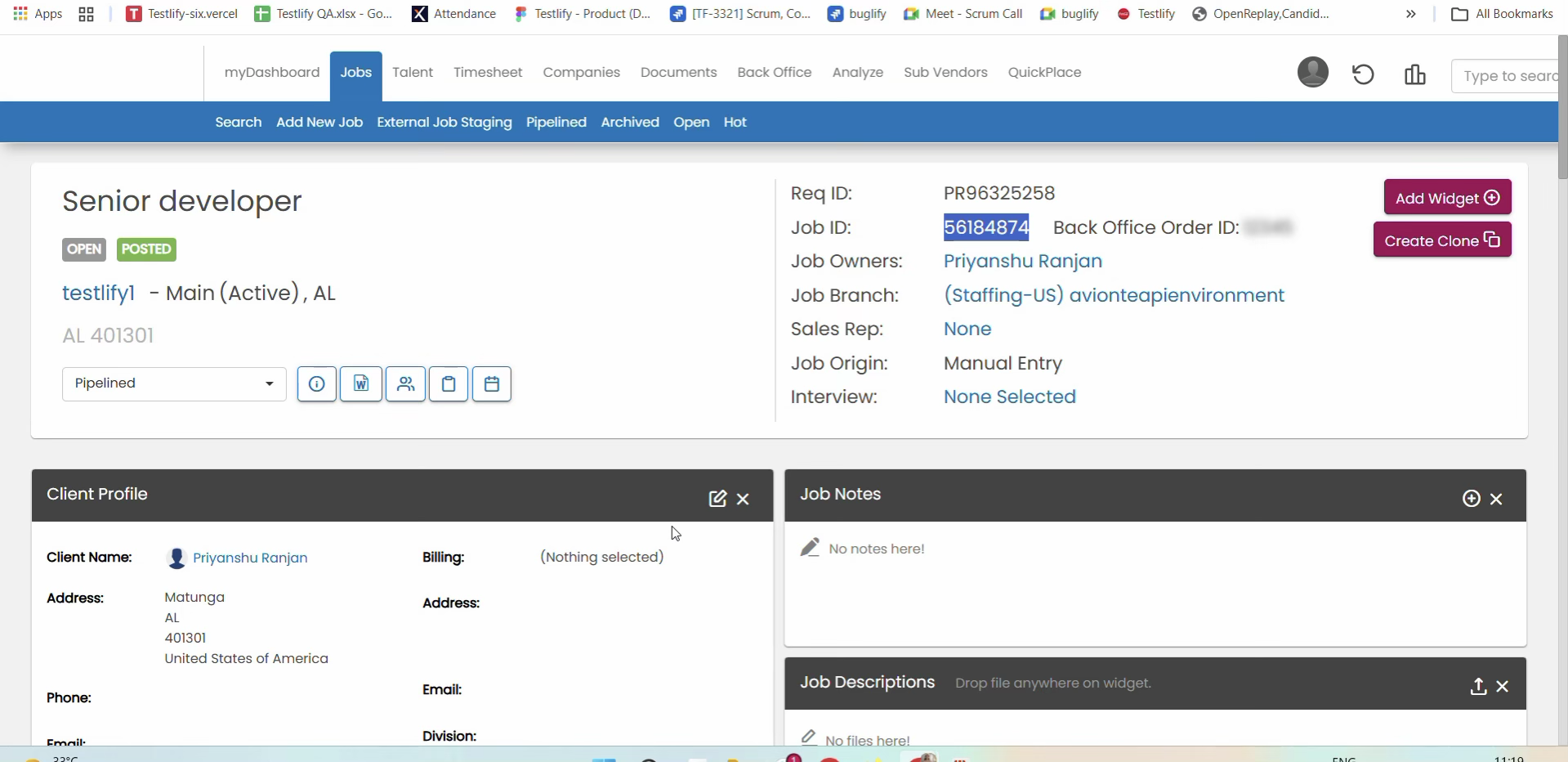
Task: Click the history refresh icon
Action: [1363, 74]
